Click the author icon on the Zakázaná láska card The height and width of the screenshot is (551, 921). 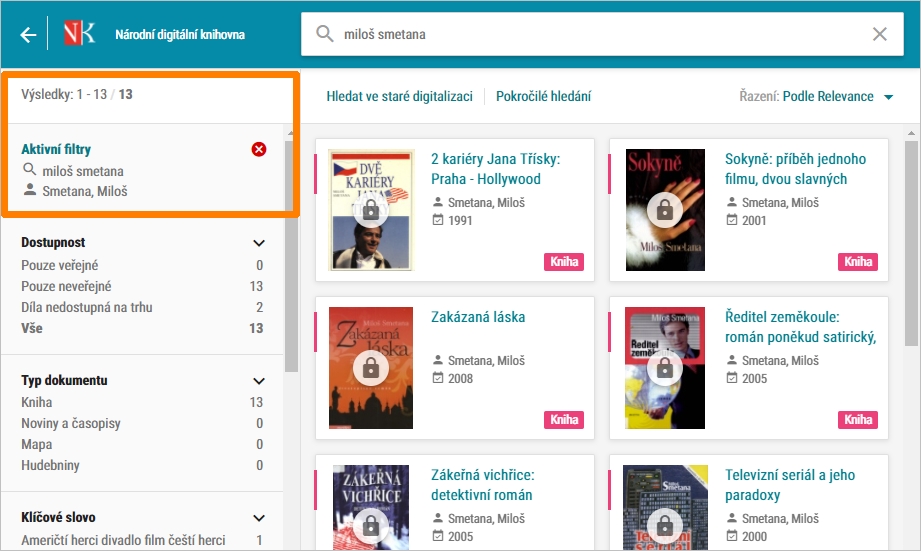point(438,360)
